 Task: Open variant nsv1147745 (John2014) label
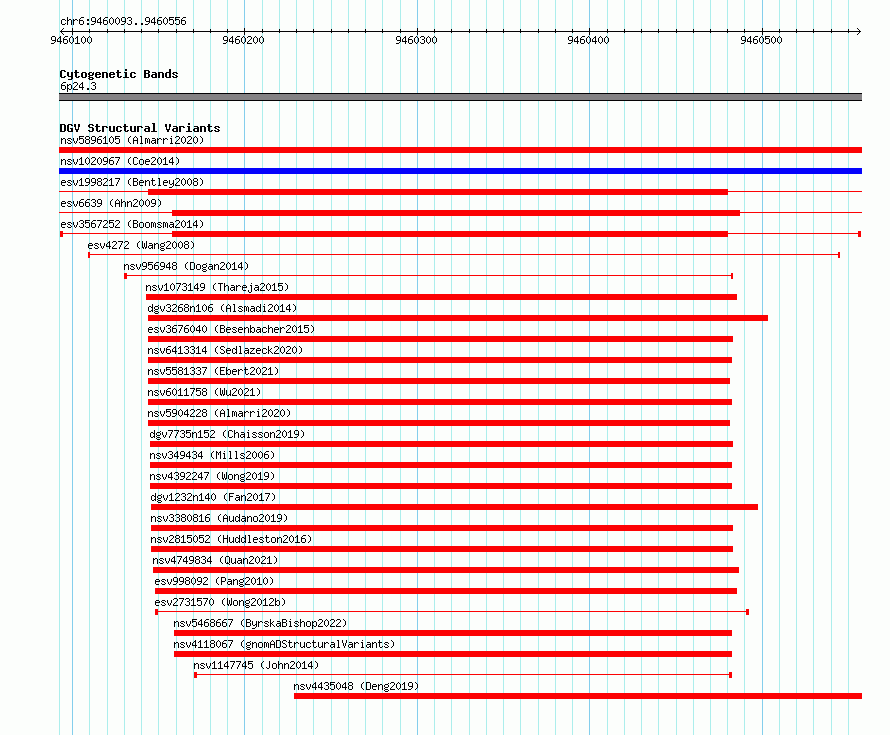pyautogui.click(x=256, y=665)
